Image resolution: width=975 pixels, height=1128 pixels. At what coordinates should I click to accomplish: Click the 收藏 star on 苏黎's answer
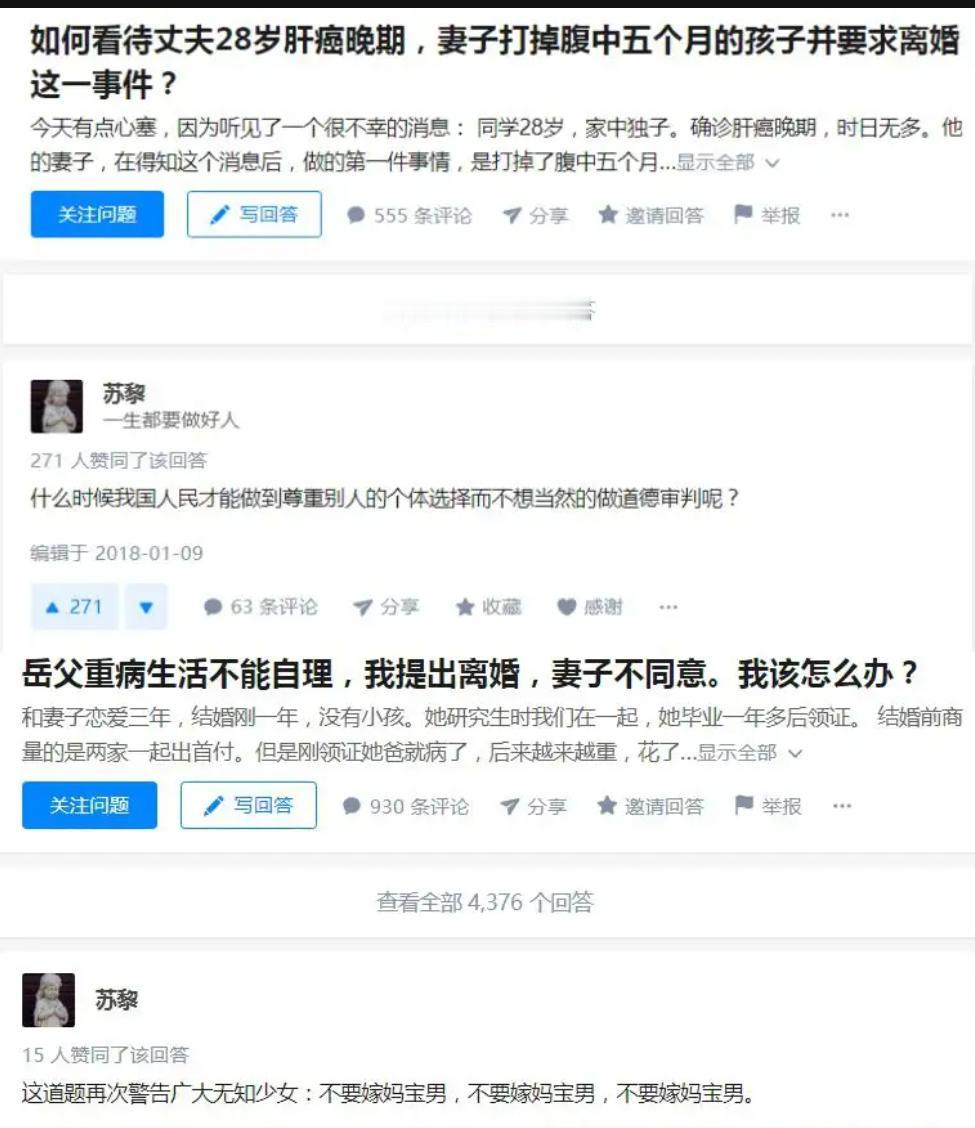(465, 607)
